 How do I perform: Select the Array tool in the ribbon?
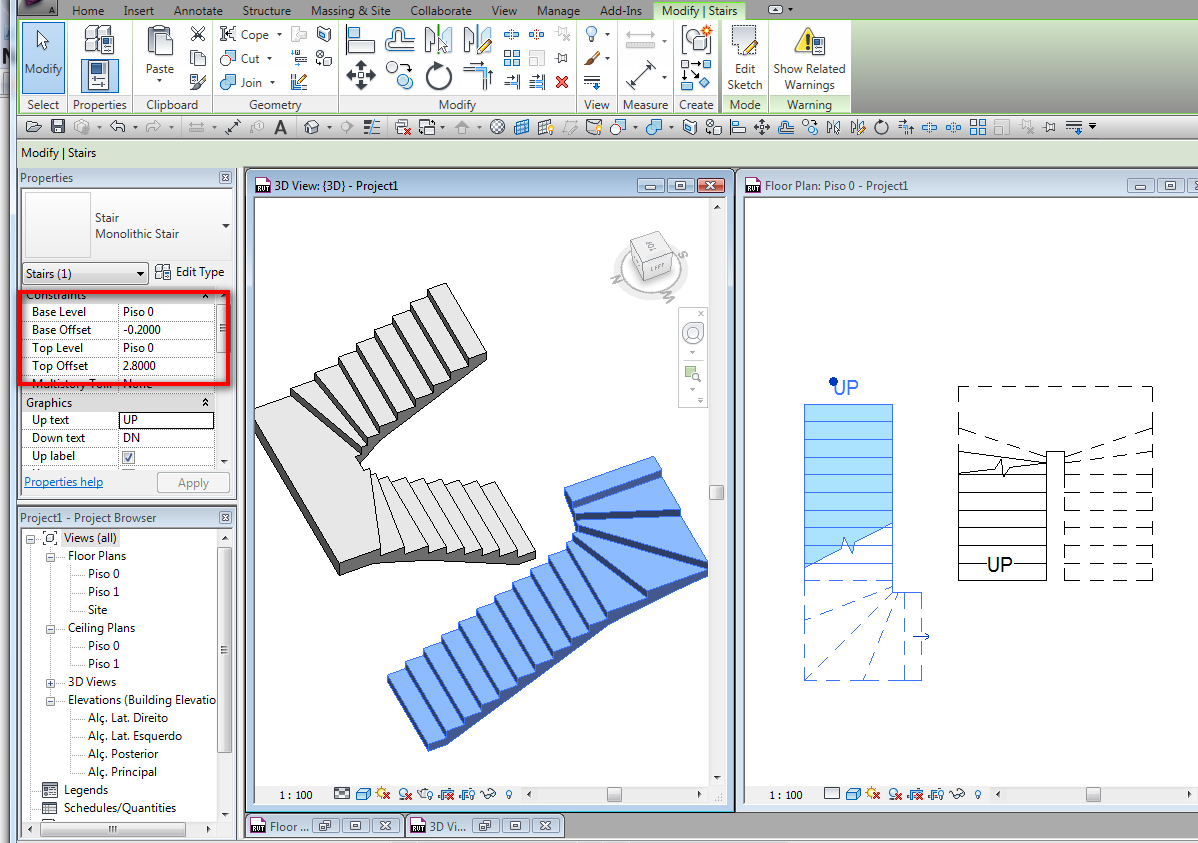point(512,58)
